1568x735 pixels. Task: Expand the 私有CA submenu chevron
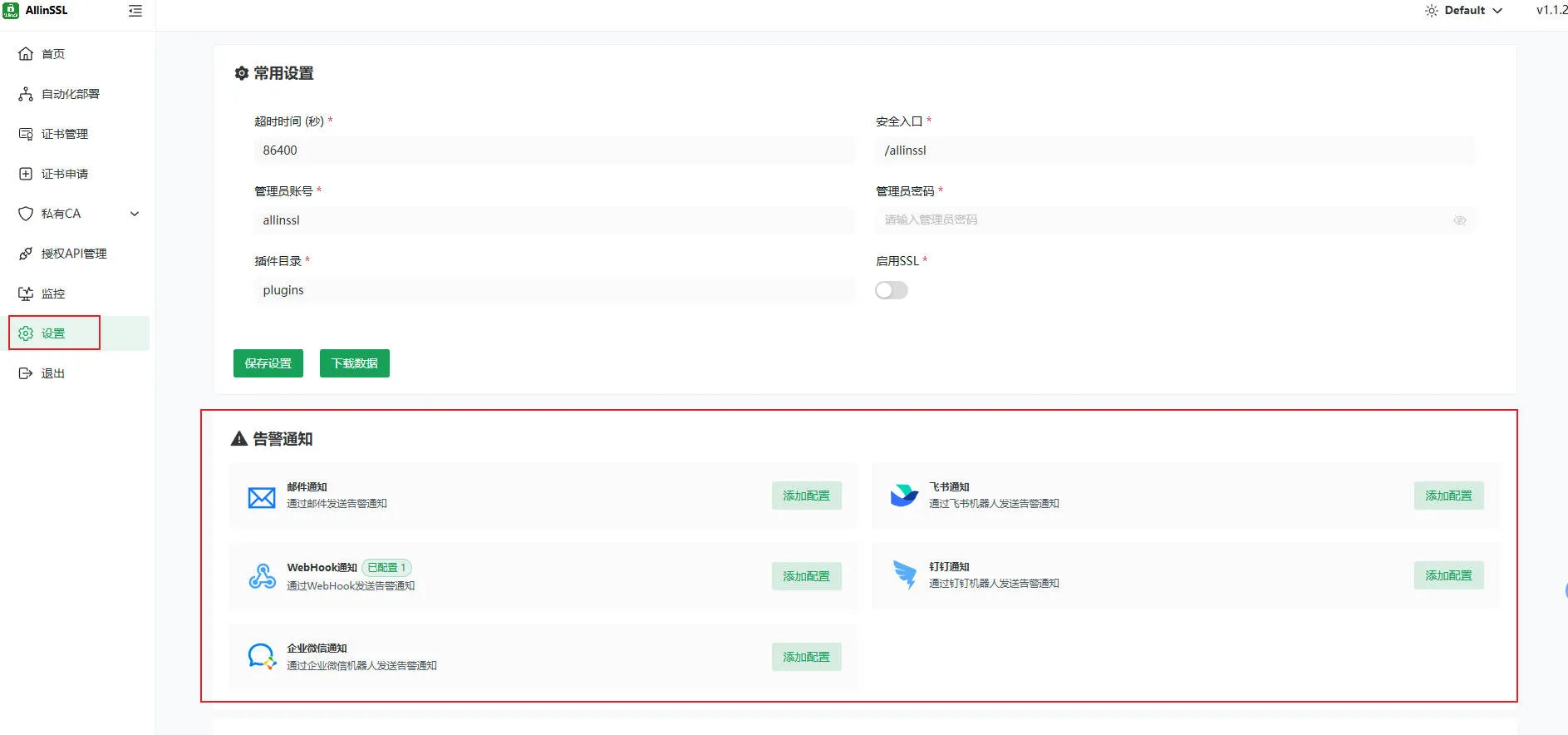click(135, 214)
